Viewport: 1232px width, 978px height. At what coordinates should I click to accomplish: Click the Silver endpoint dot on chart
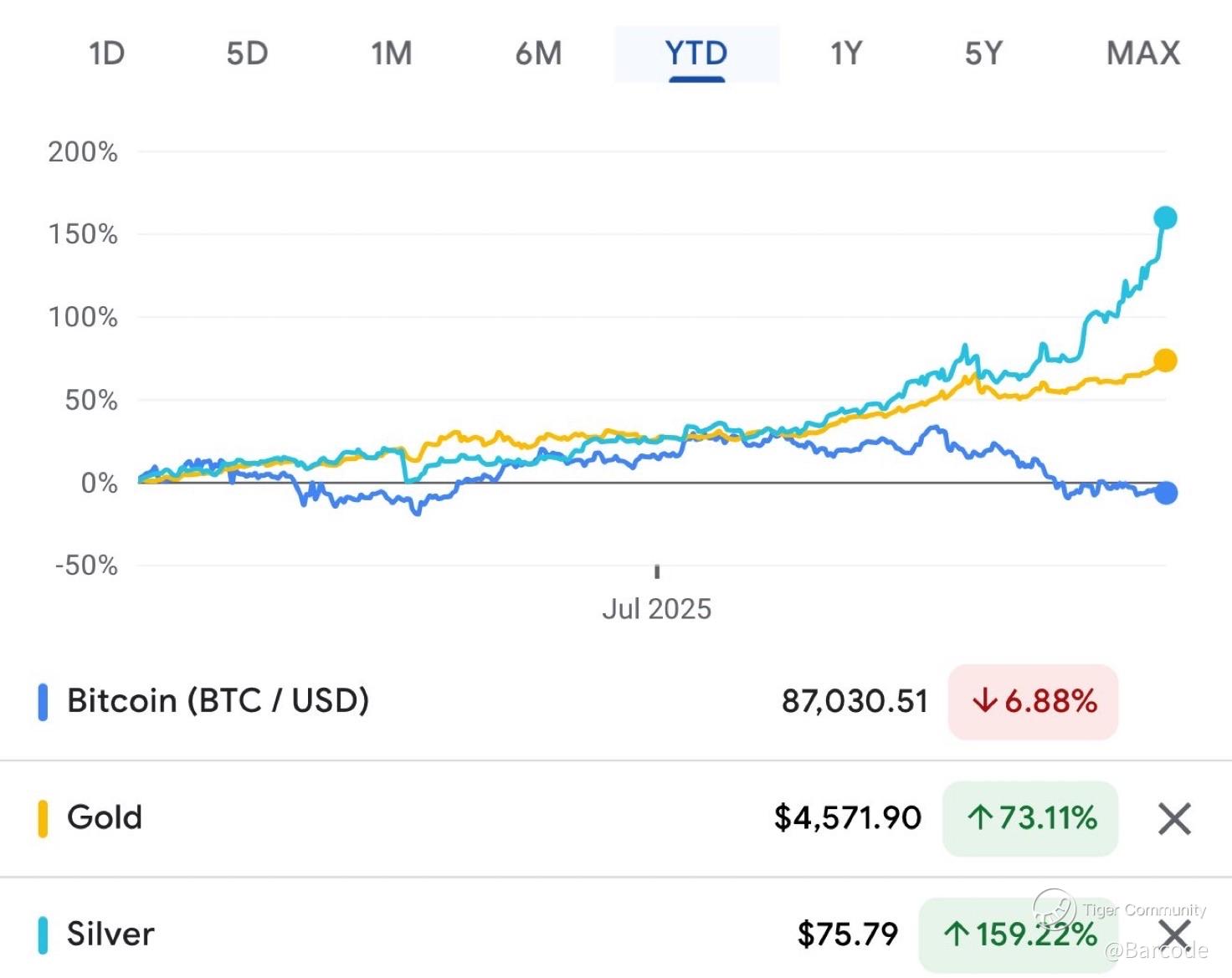pyautogui.click(x=1165, y=218)
